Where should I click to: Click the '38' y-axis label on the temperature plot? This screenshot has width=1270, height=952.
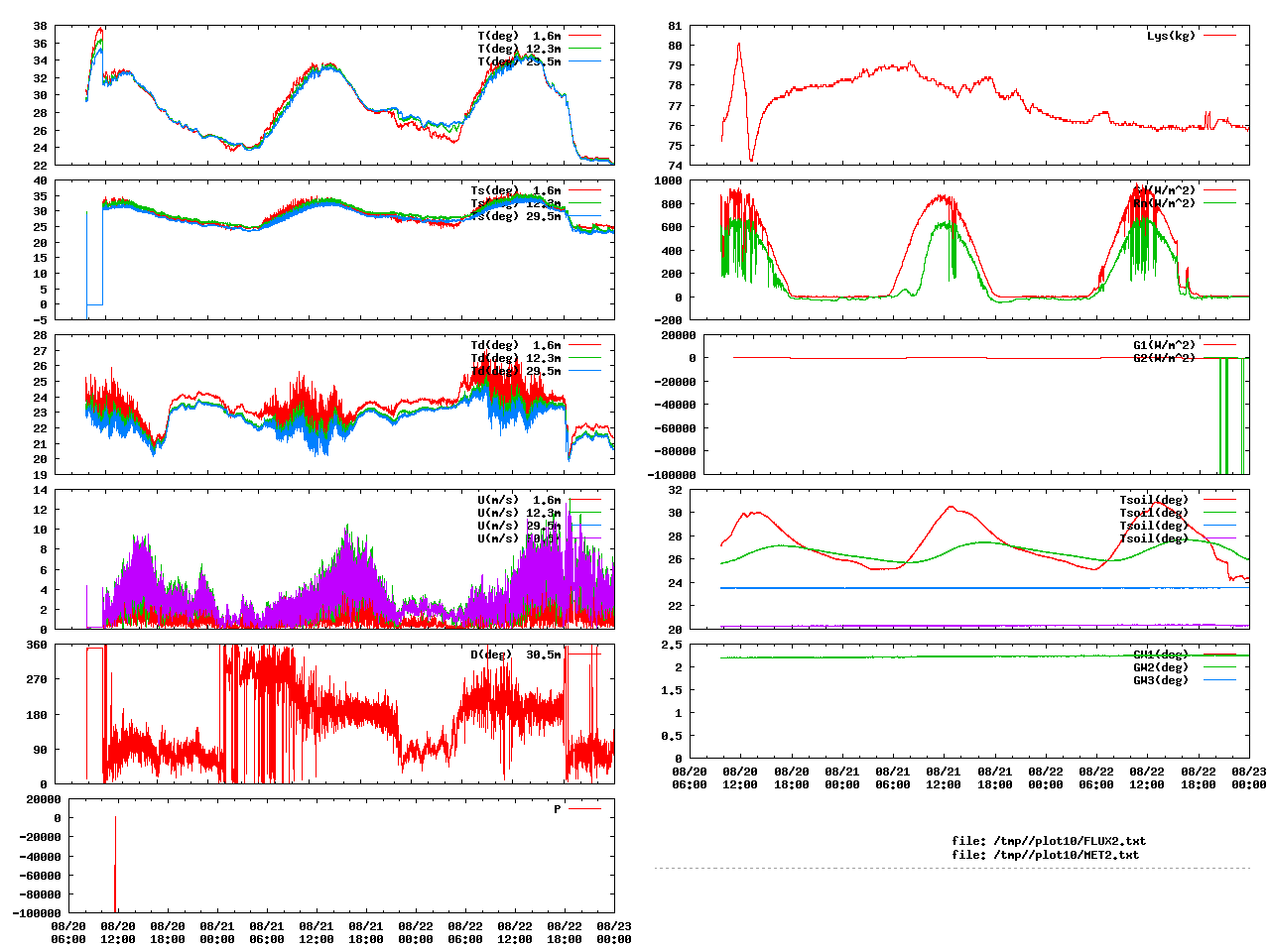click(40, 26)
